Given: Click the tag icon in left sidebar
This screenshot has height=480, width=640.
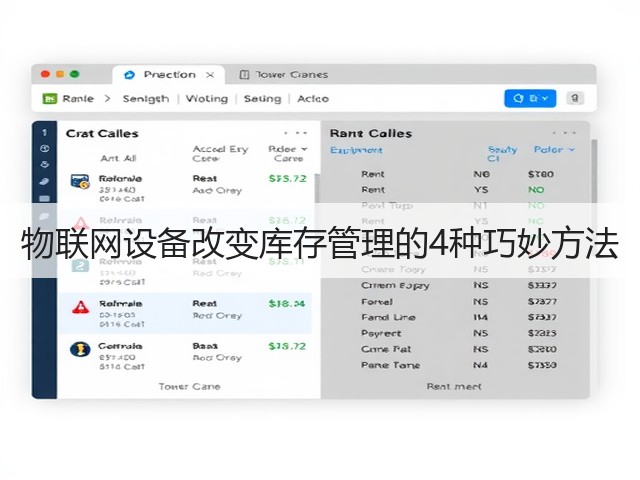Looking at the screenshot, I should point(44,181).
